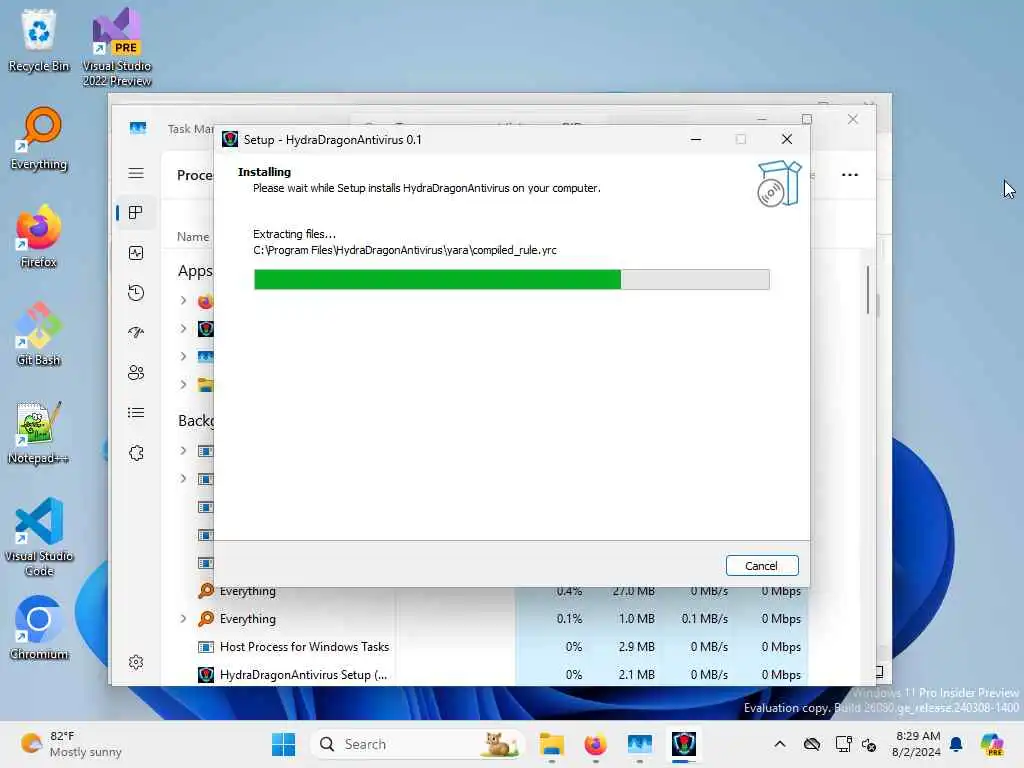The height and width of the screenshot is (768, 1024).
Task: Cancel the HydraDragonAntivirus installation
Action: (761, 566)
